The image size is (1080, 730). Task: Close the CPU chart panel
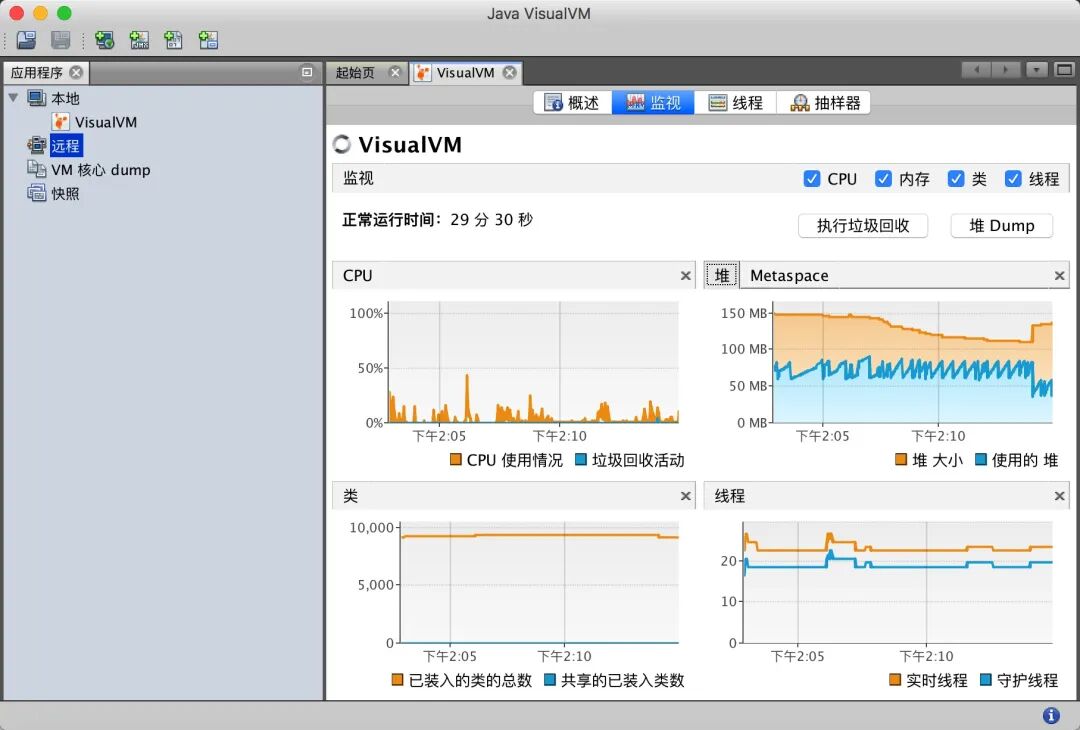tap(685, 275)
